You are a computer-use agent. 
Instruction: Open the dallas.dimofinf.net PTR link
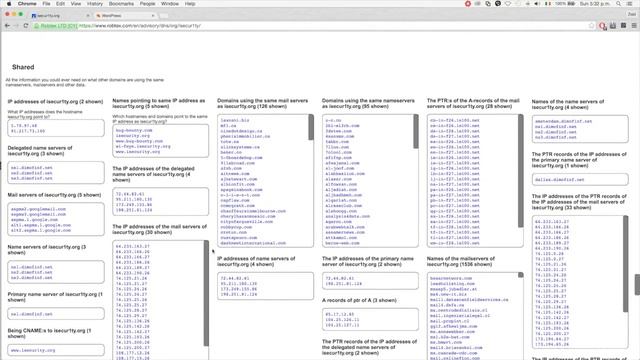coord(560,180)
